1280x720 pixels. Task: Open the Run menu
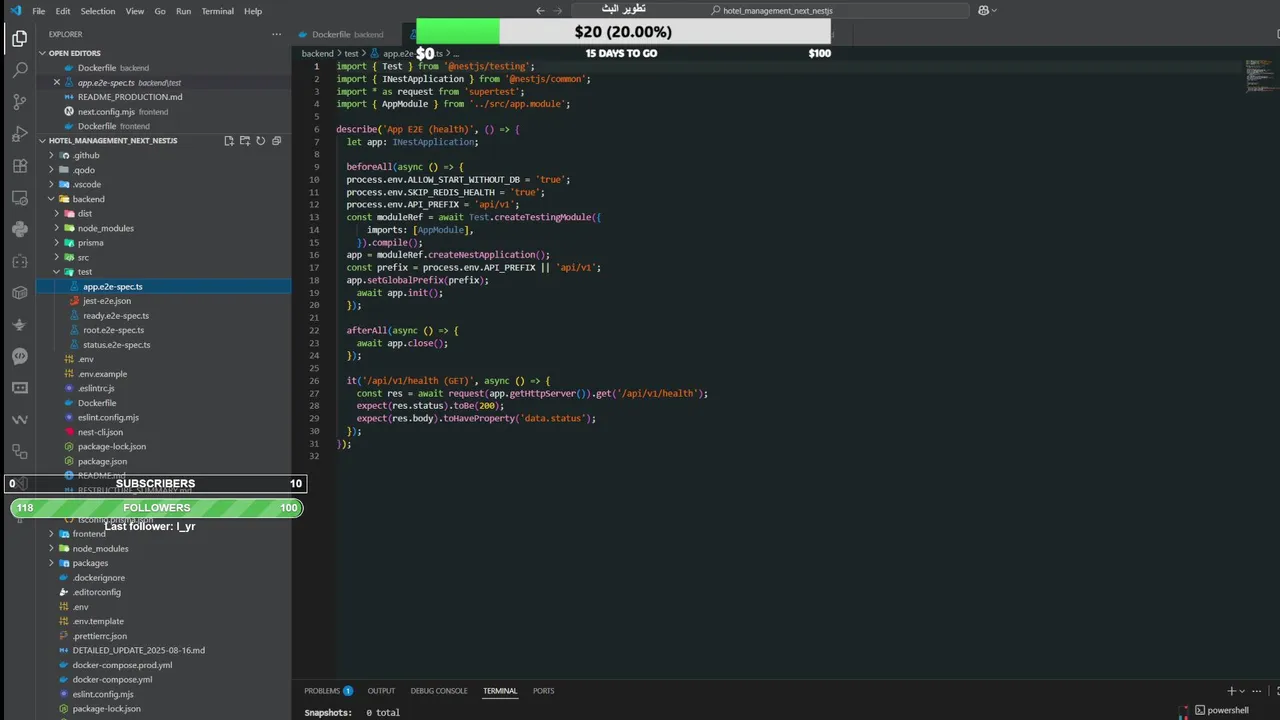point(183,11)
